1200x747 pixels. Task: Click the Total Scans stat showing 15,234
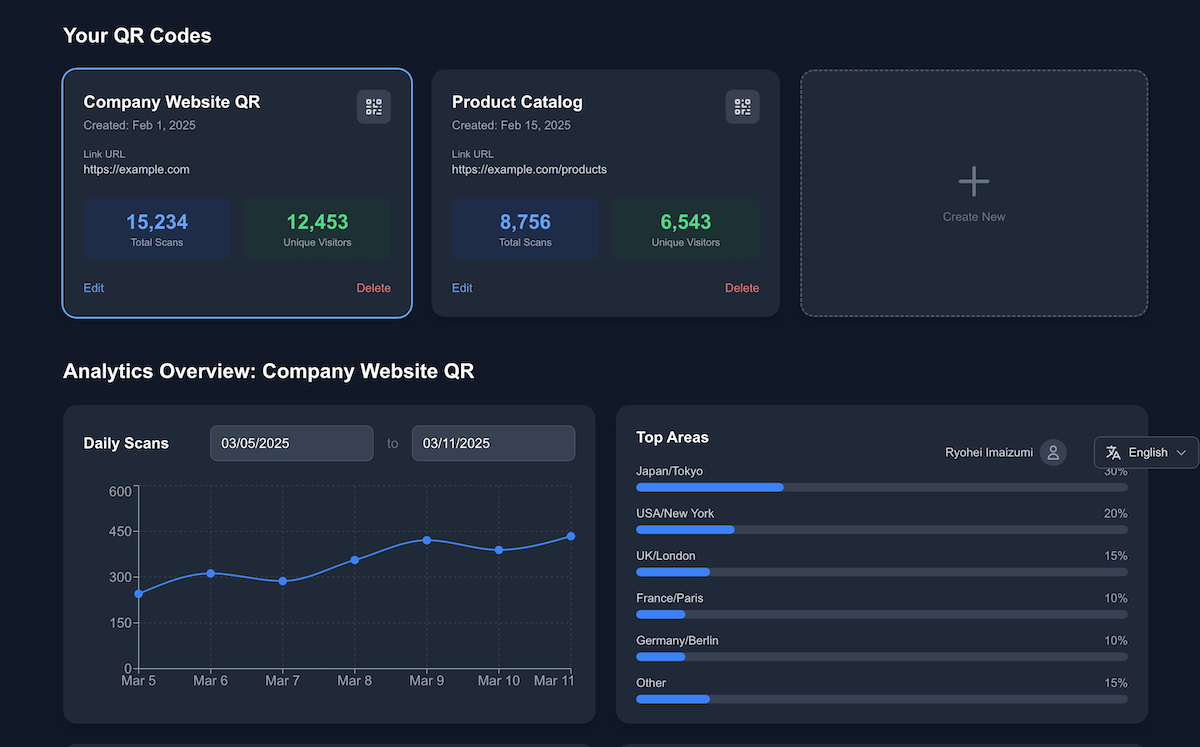(x=157, y=228)
